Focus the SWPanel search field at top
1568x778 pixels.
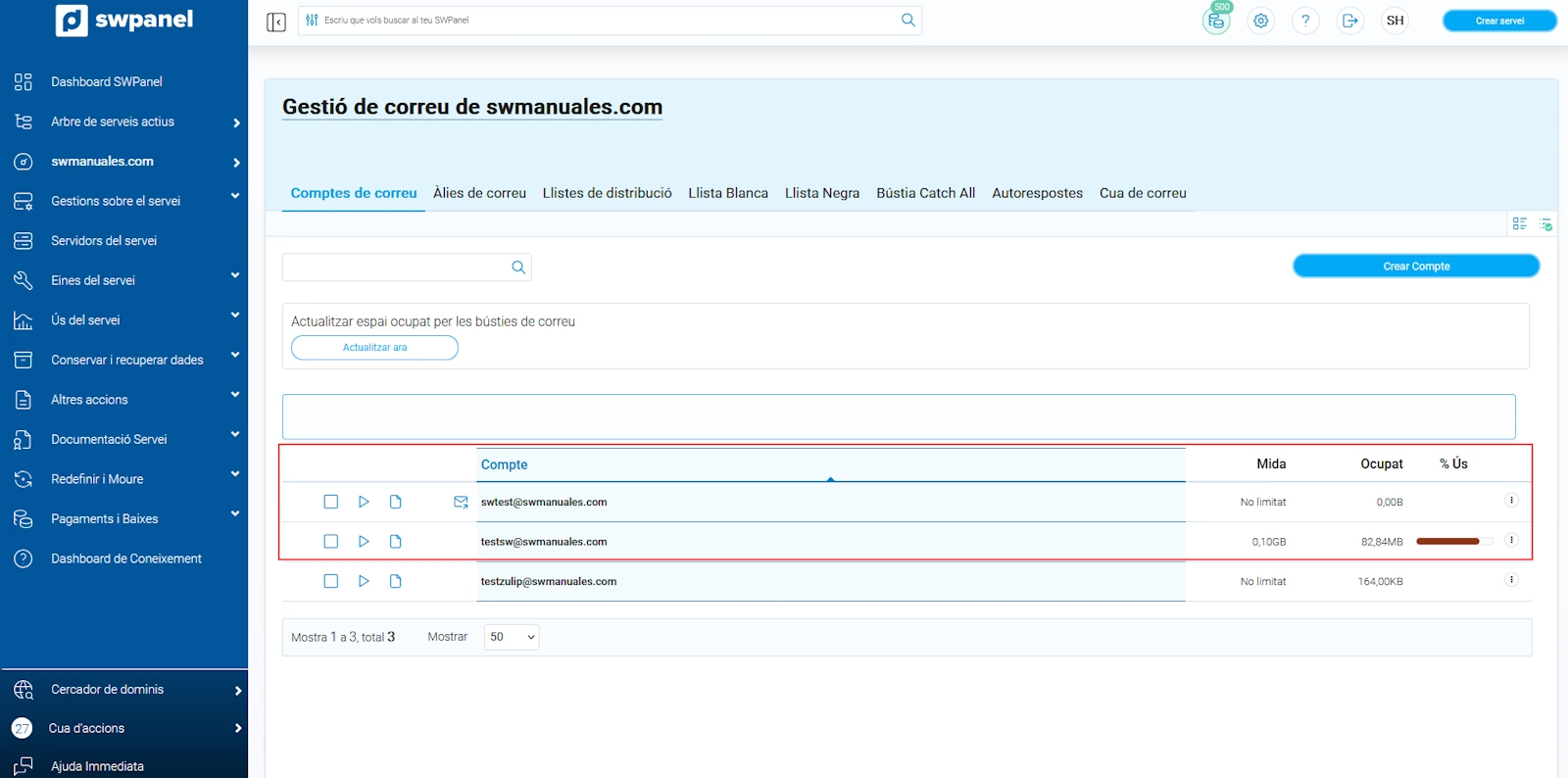click(608, 21)
